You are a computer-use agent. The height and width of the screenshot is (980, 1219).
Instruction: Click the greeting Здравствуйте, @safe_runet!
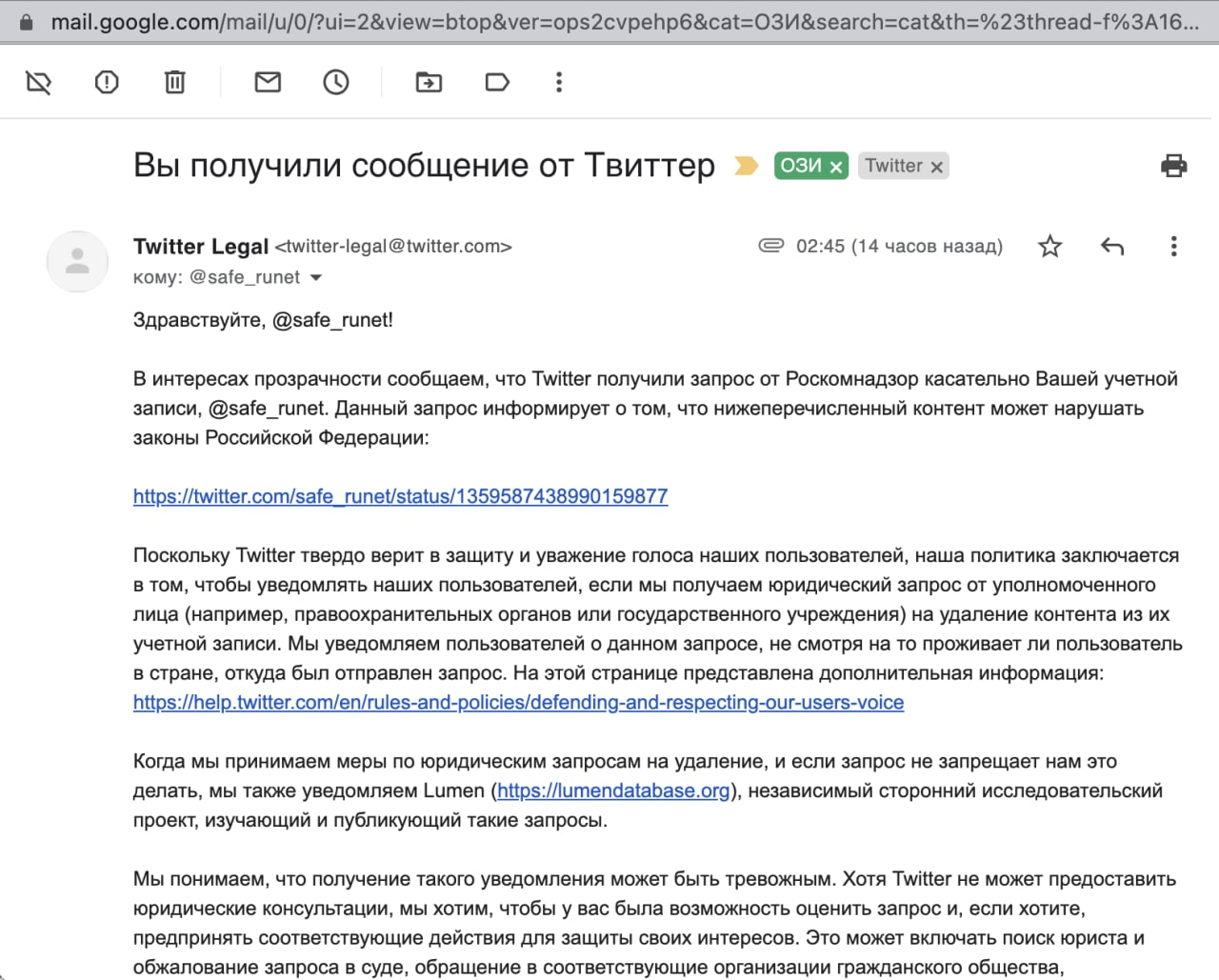tap(263, 320)
